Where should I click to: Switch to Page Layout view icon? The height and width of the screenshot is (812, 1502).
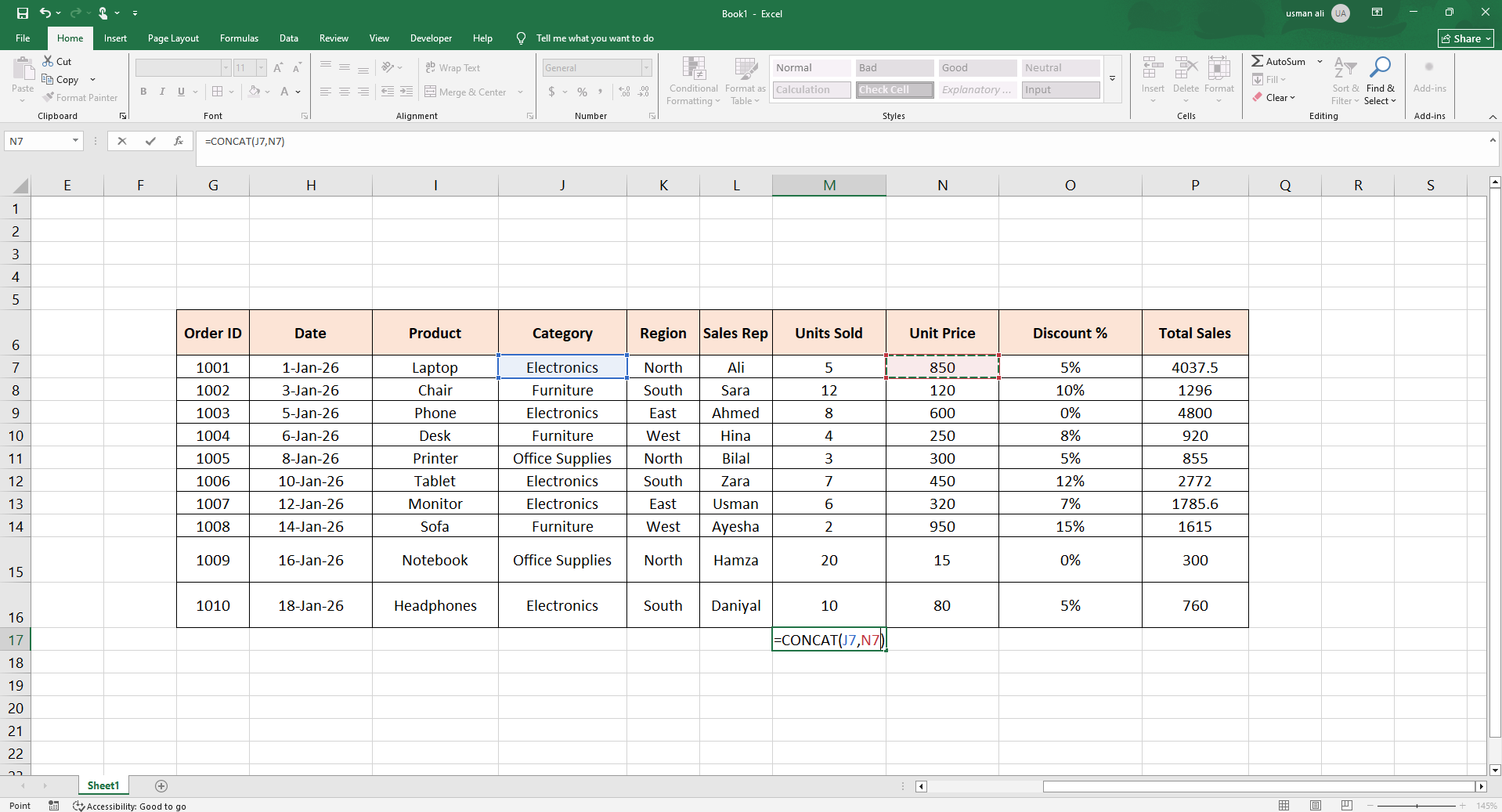coord(1316,805)
